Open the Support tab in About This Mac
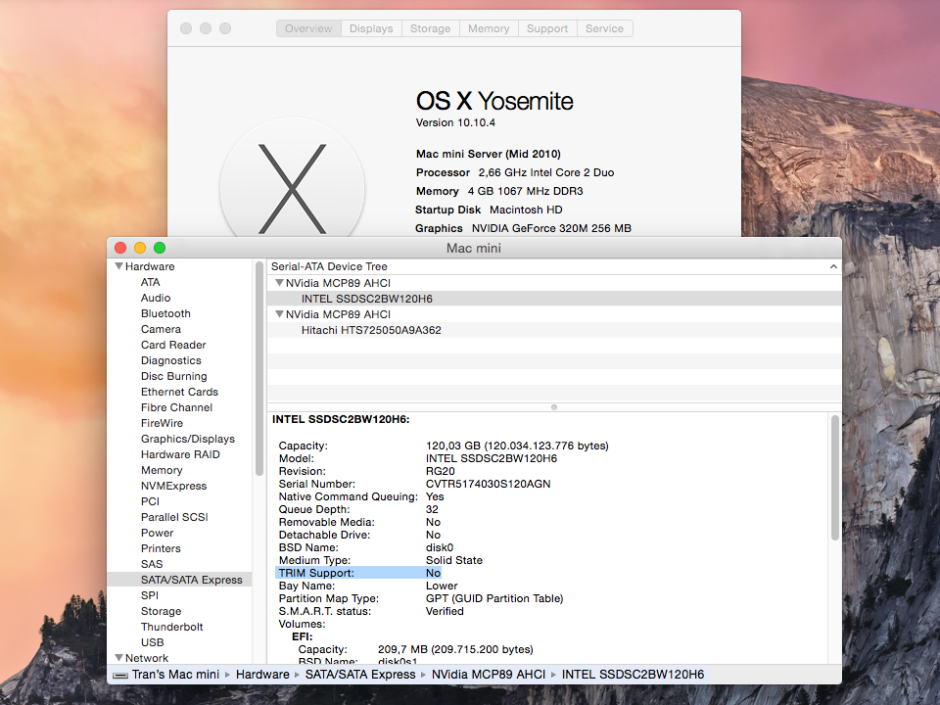Viewport: 940px width, 705px height. [x=547, y=28]
